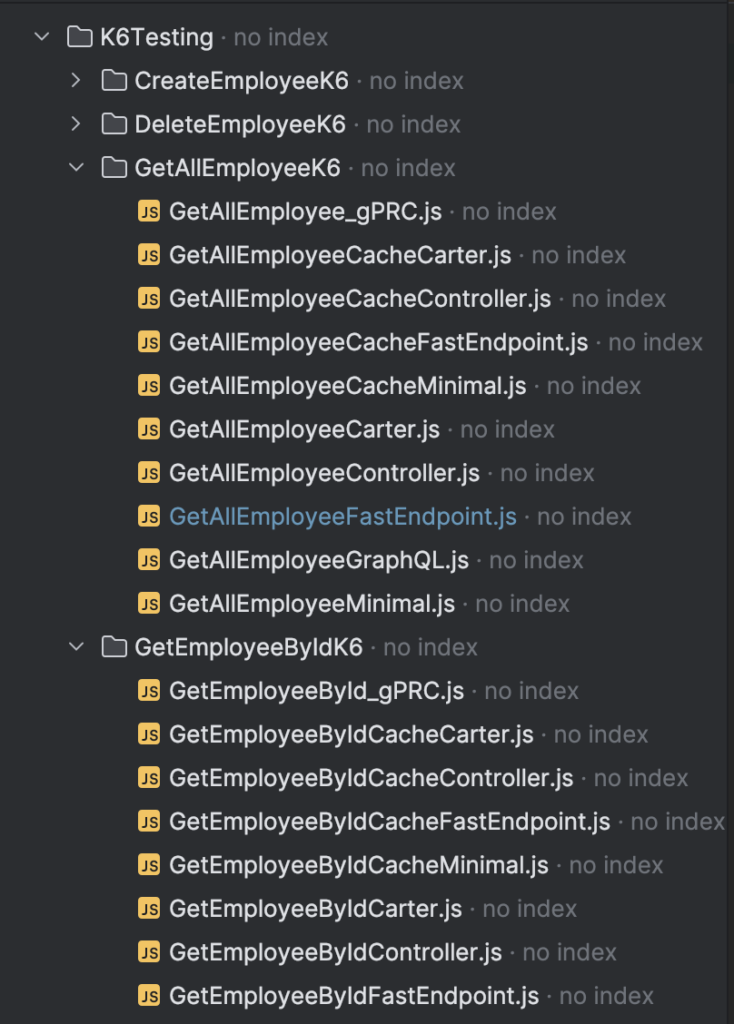Viewport: 734px width, 1024px height.
Task: Select the GetEmployeeByIdK6 folder name
Action: (x=249, y=648)
